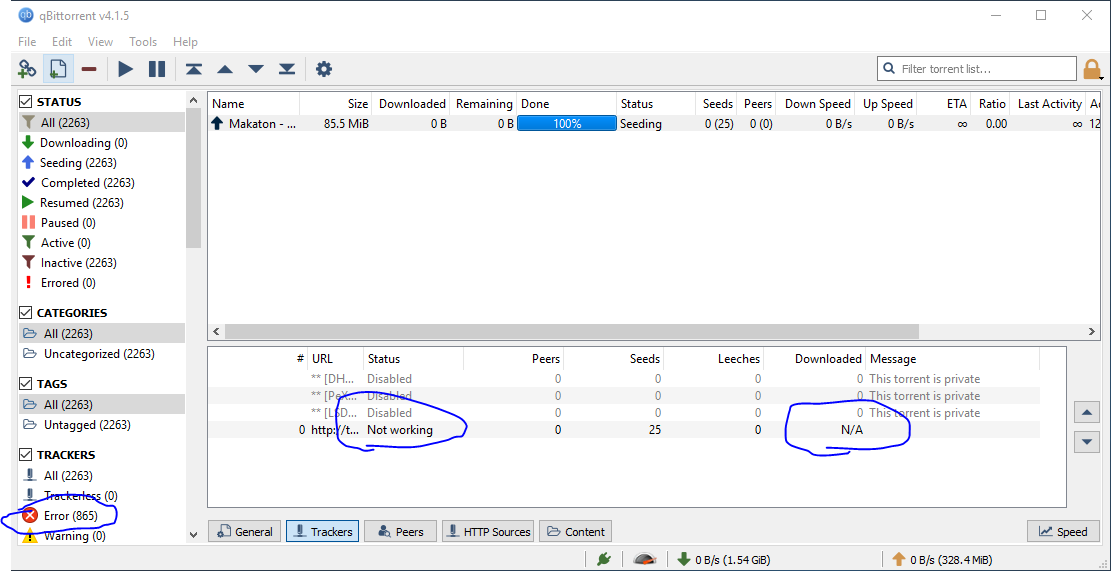Select the tracker row with Not working status
Screen dimensions: 1111x571
click(624, 429)
